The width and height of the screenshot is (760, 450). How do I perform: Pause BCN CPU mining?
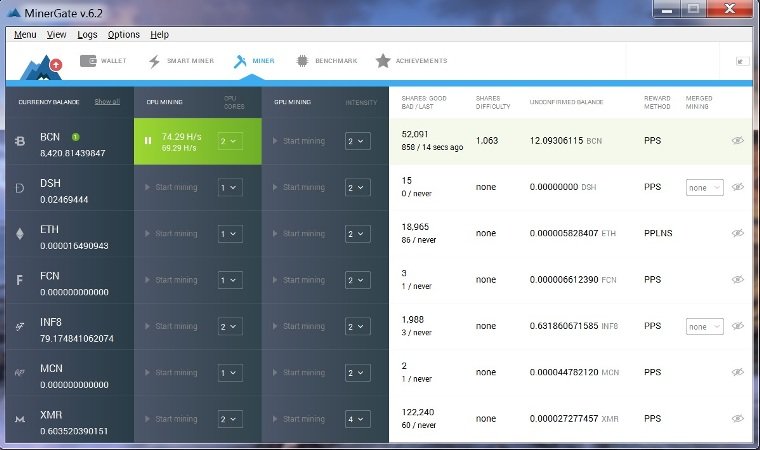coord(148,141)
